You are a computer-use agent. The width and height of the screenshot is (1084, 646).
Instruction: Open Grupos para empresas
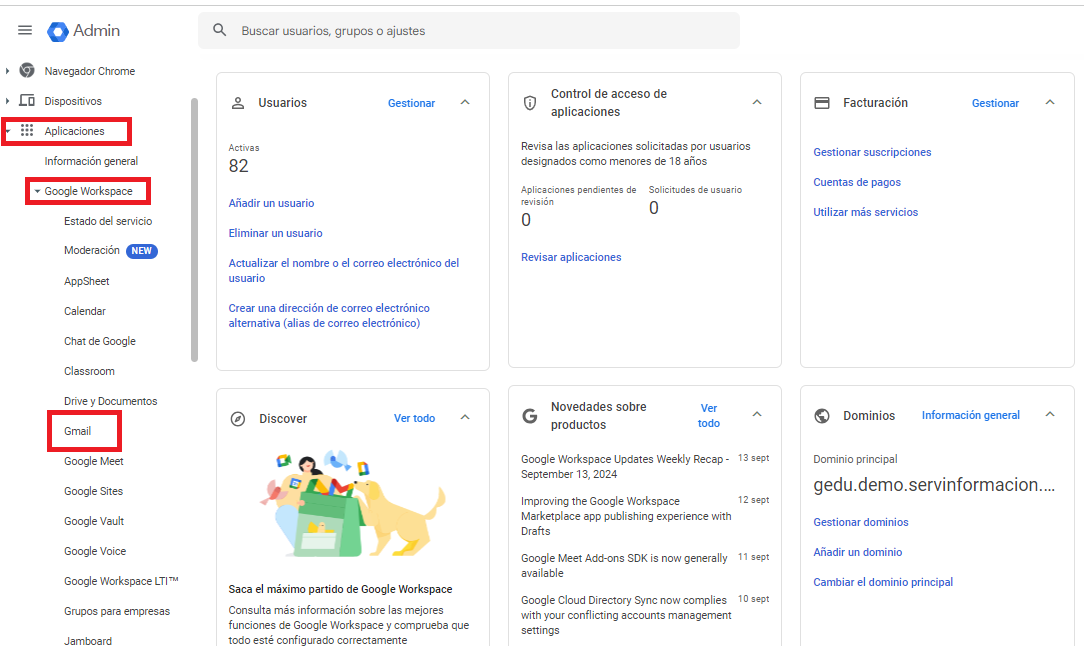pyautogui.click(x=117, y=611)
